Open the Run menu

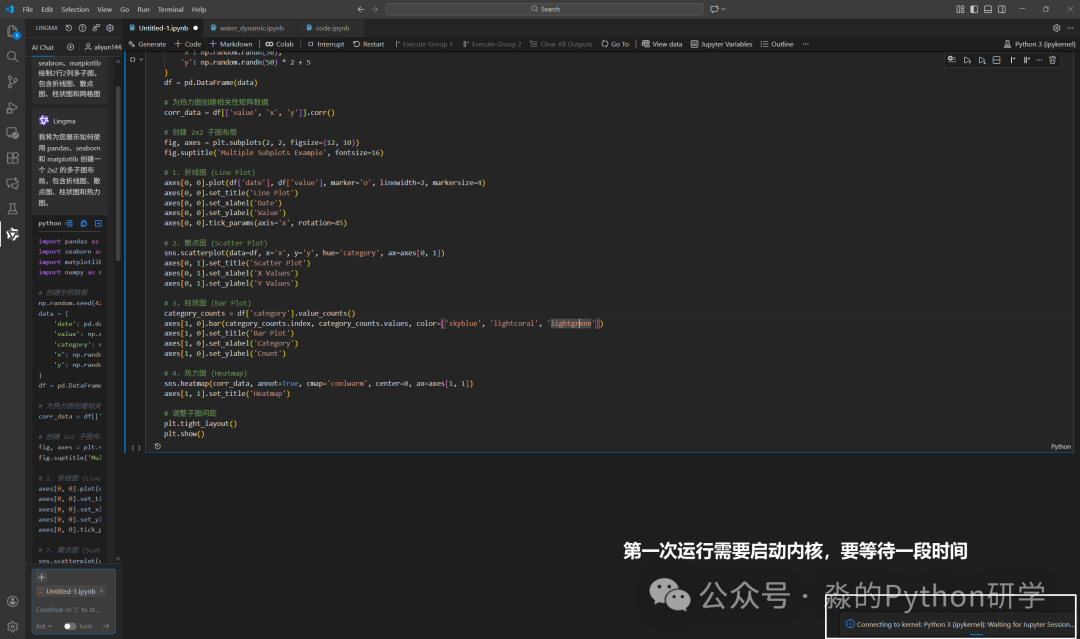[143, 10]
